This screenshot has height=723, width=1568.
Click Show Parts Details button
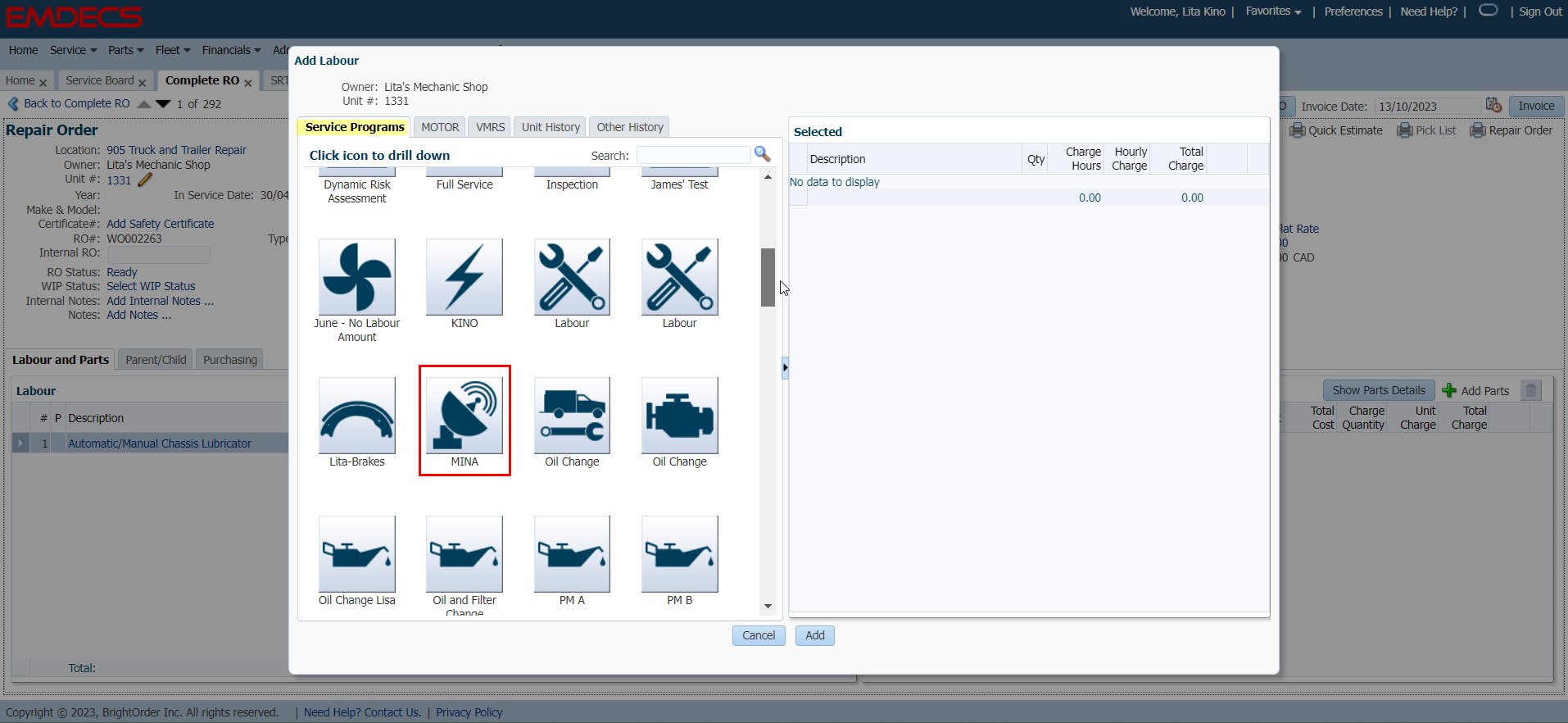pos(1379,390)
